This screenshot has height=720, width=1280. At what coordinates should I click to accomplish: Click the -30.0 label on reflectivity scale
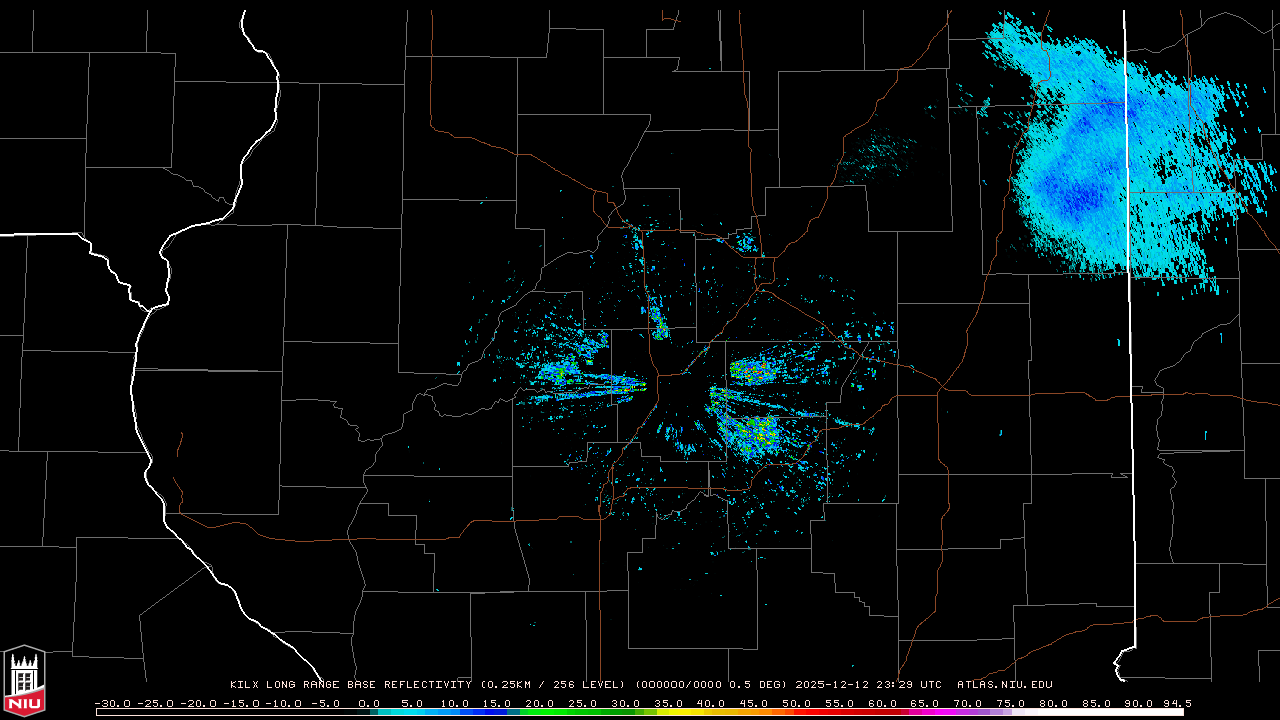[112, 703]
